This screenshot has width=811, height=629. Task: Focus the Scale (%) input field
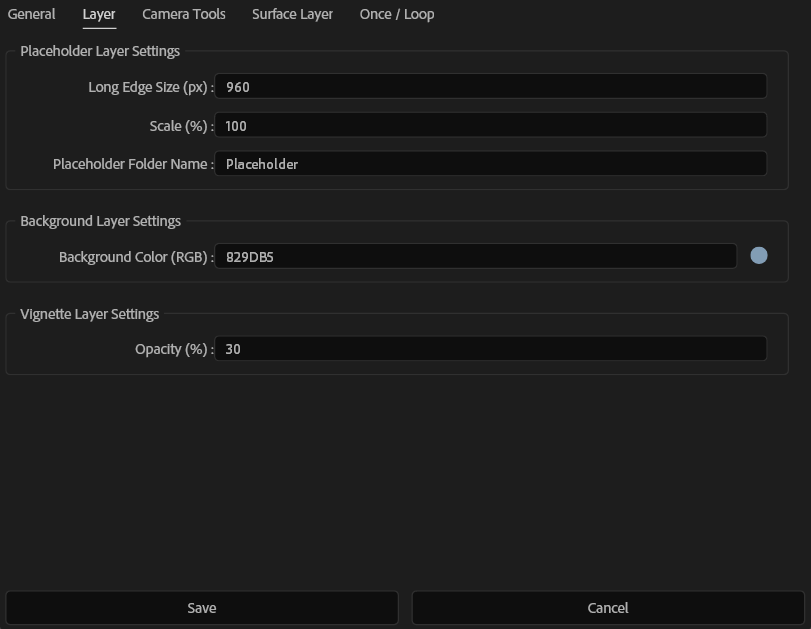[490, 125]
